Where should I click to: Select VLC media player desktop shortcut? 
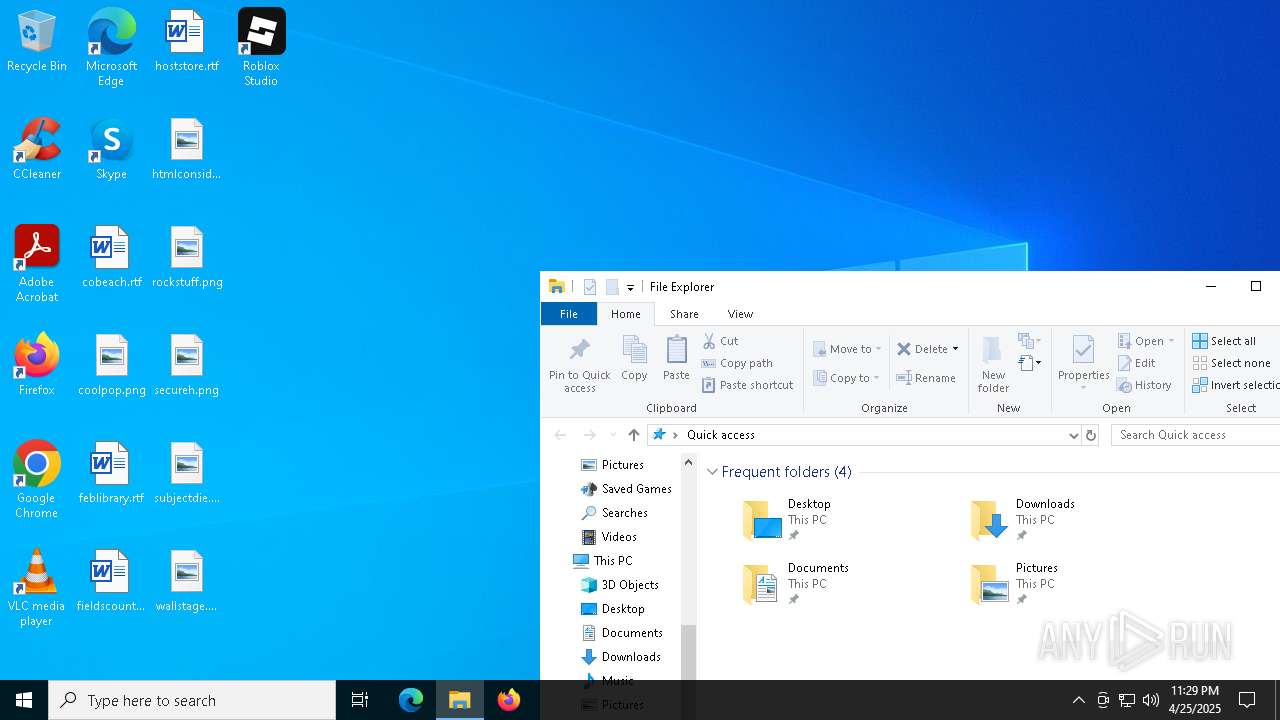click(x=36, y=588)
